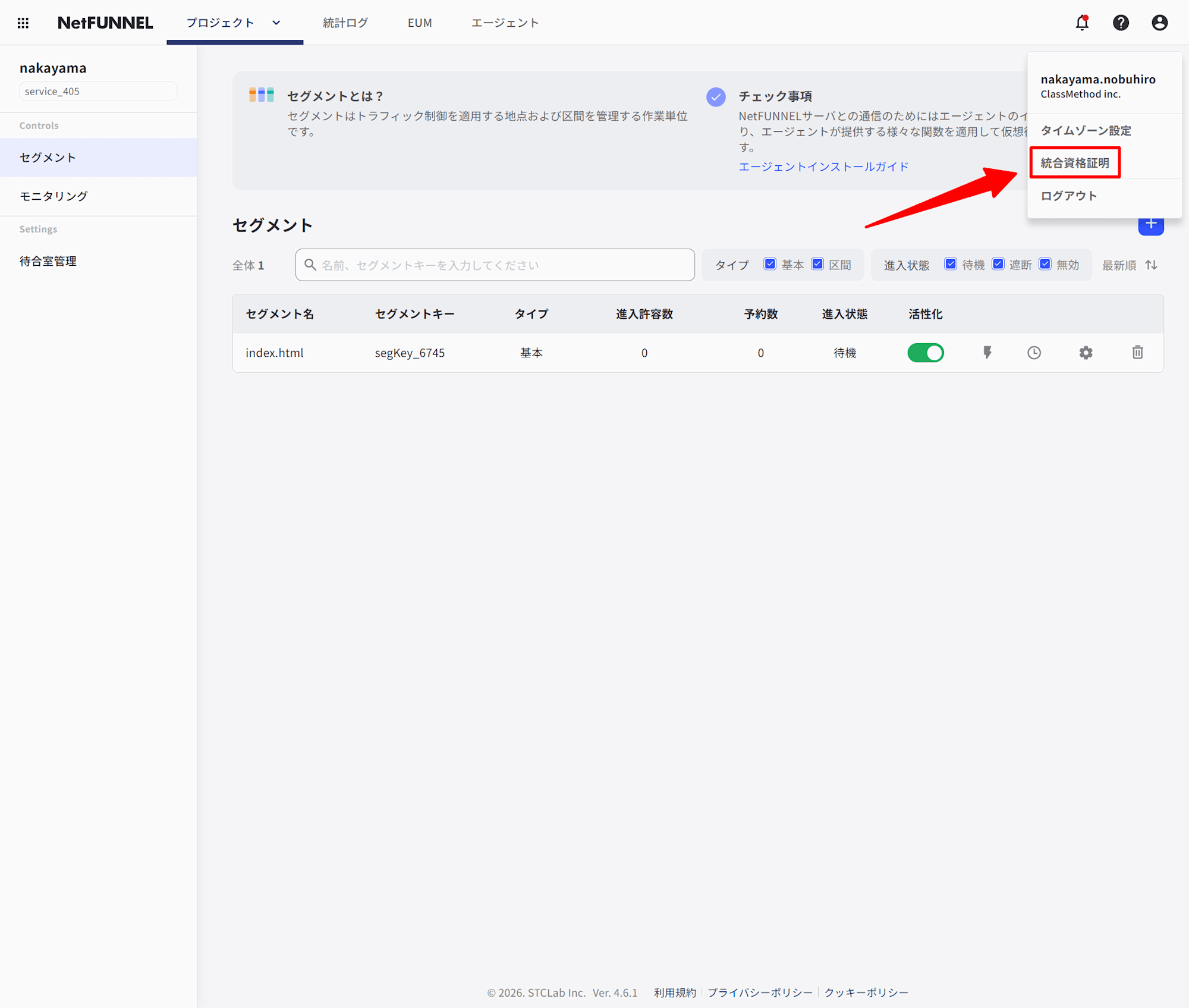
Task: Switch to the 統計ログ tab
Action: (x=345, y=23)
